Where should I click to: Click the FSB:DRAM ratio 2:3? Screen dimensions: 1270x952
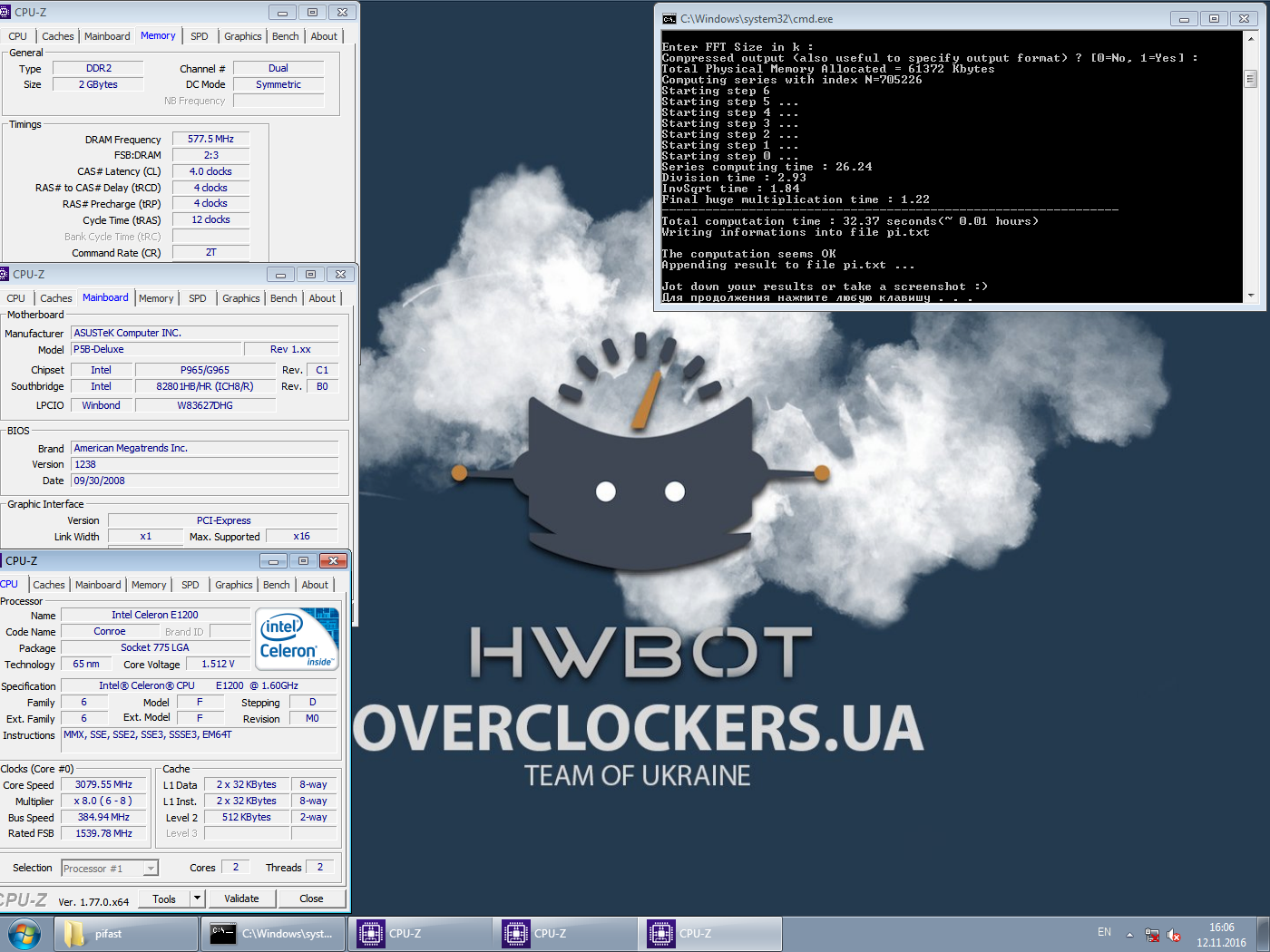pyautogui.click(x=210, y=155)
